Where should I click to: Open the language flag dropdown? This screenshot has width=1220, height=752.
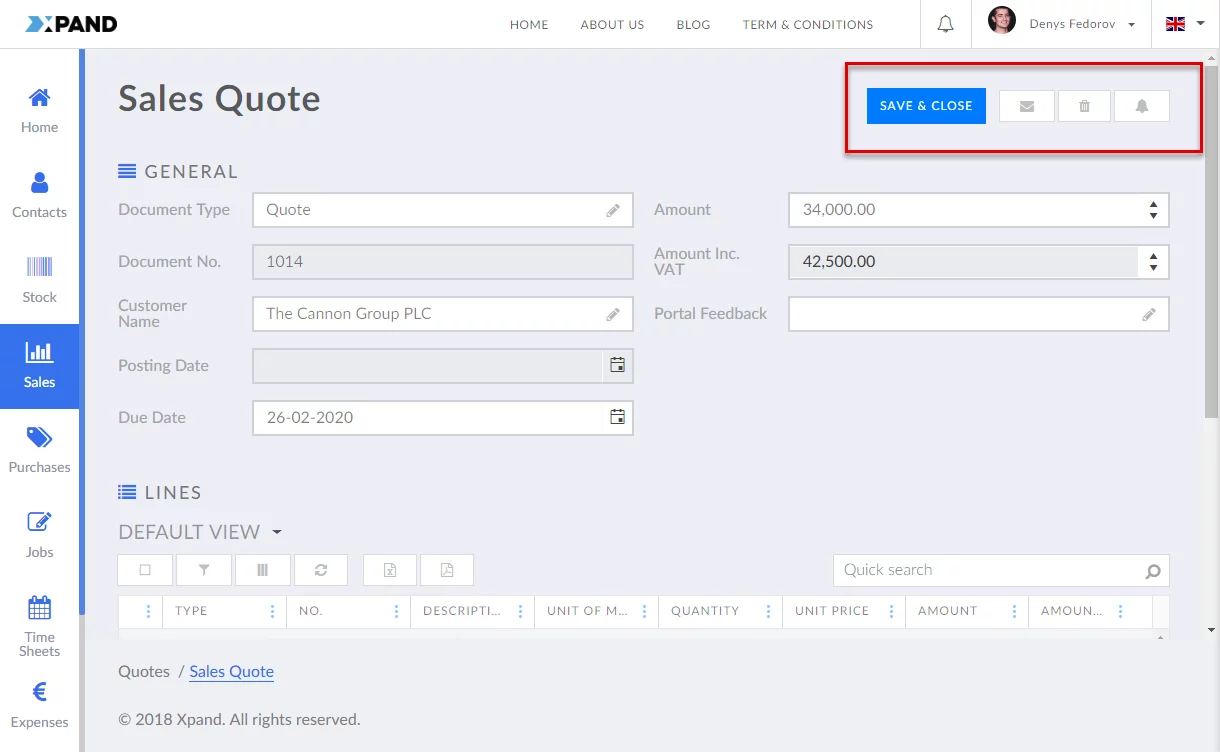(x=1185, y=24)
